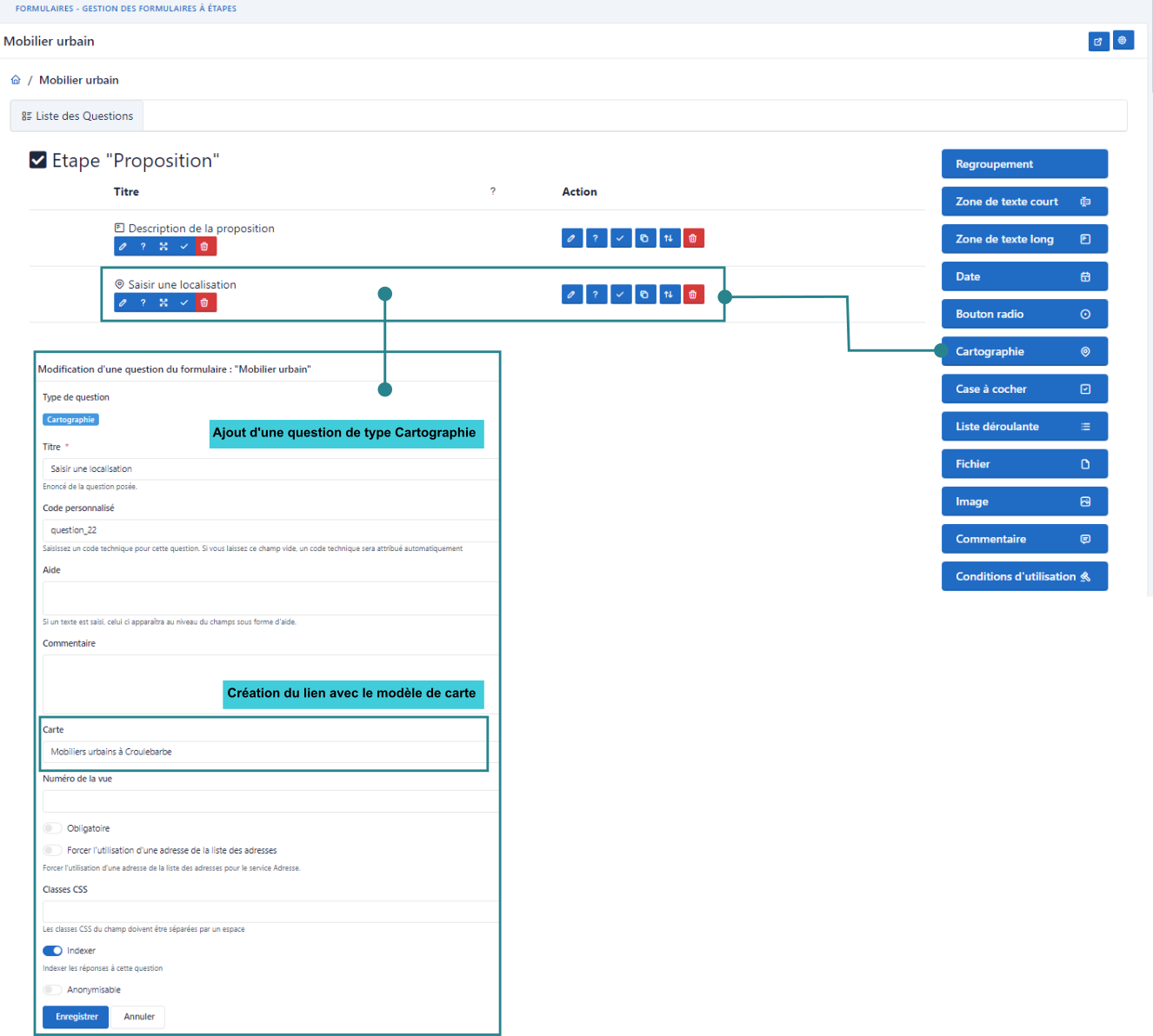Screen dimensions: 1153x1036
Task: Reorder Description de la proposition with arrows icon
Action: (x=669, y=238)
